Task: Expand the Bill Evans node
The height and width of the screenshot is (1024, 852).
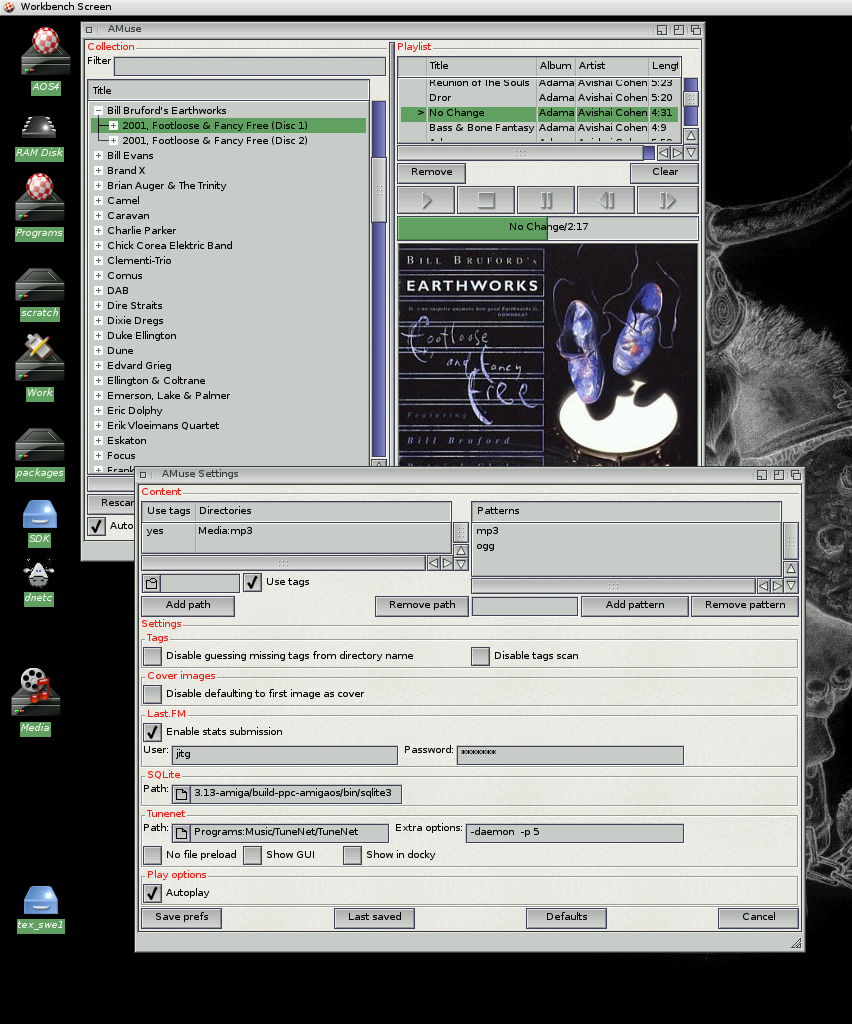Action: point(99,155)
